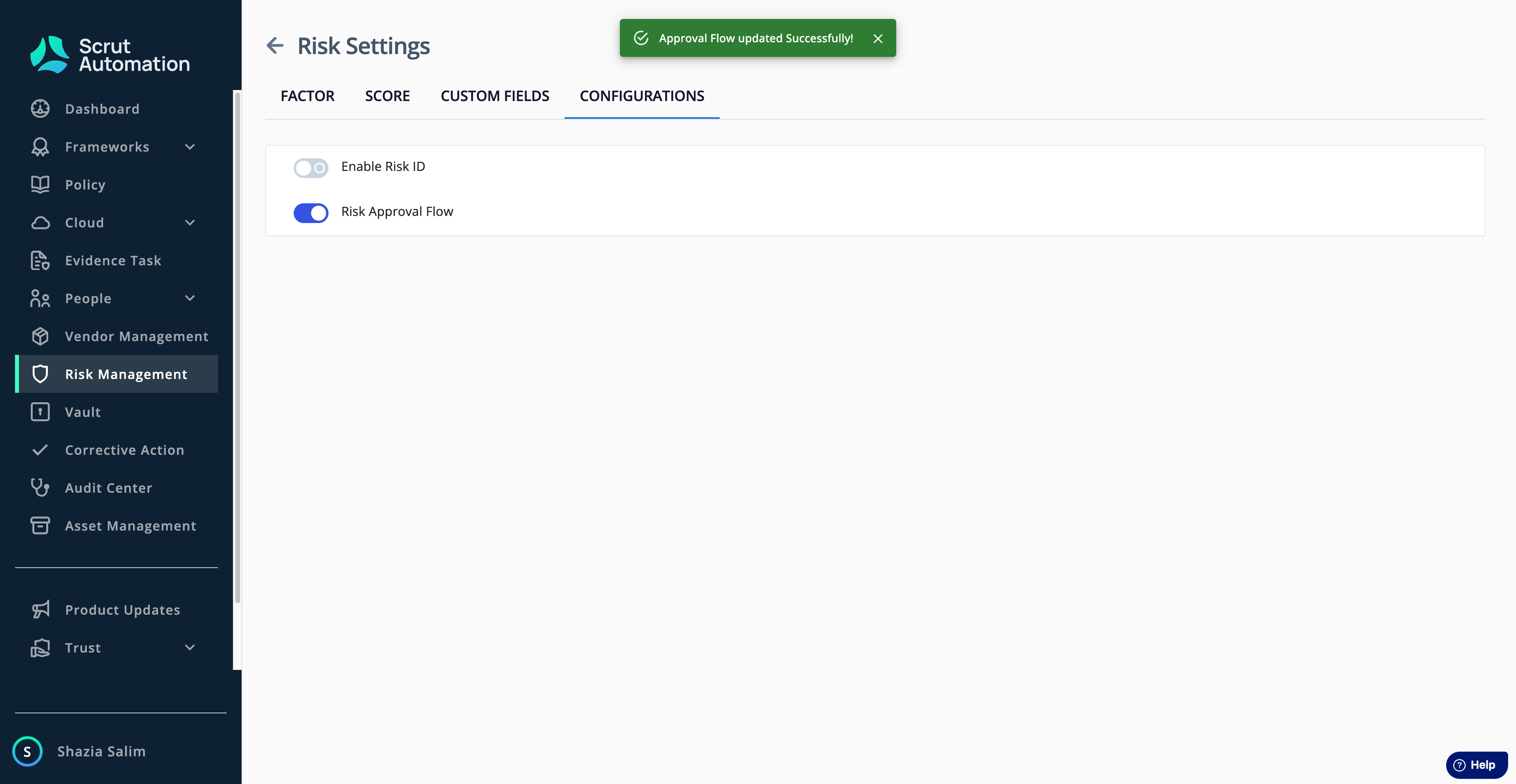
Task: Click the 'Risk Approval Flow' label
Action: (397, 211)
